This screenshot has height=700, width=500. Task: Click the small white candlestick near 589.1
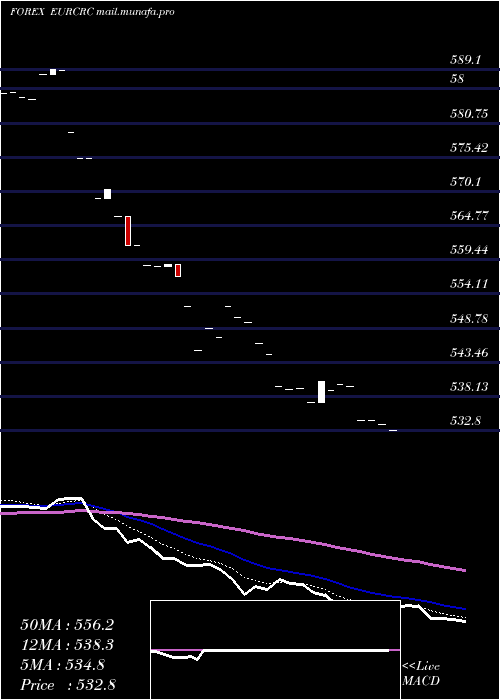[x=53, y=72]
